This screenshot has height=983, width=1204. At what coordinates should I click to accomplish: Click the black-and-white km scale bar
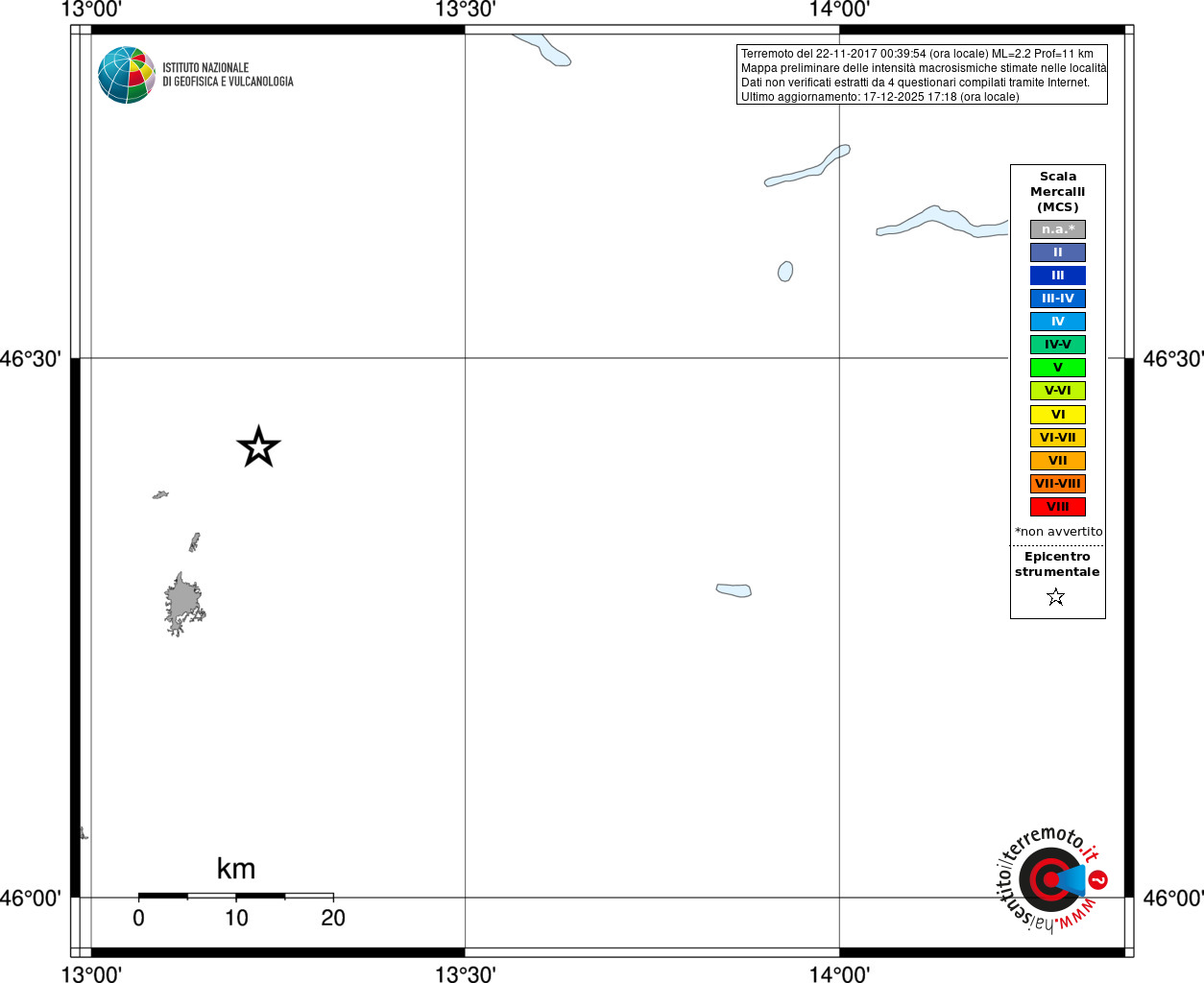point(236,896)
